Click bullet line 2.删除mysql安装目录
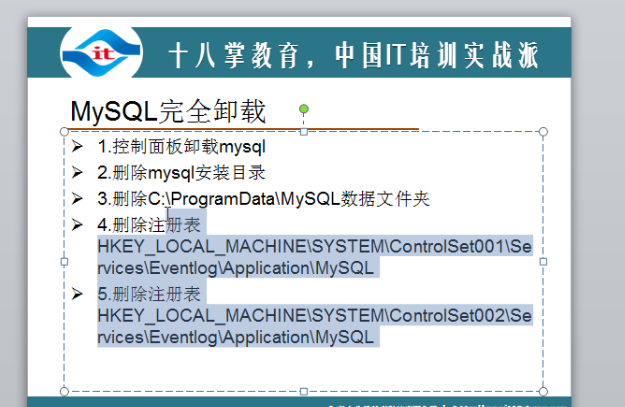 pos(181,173)
